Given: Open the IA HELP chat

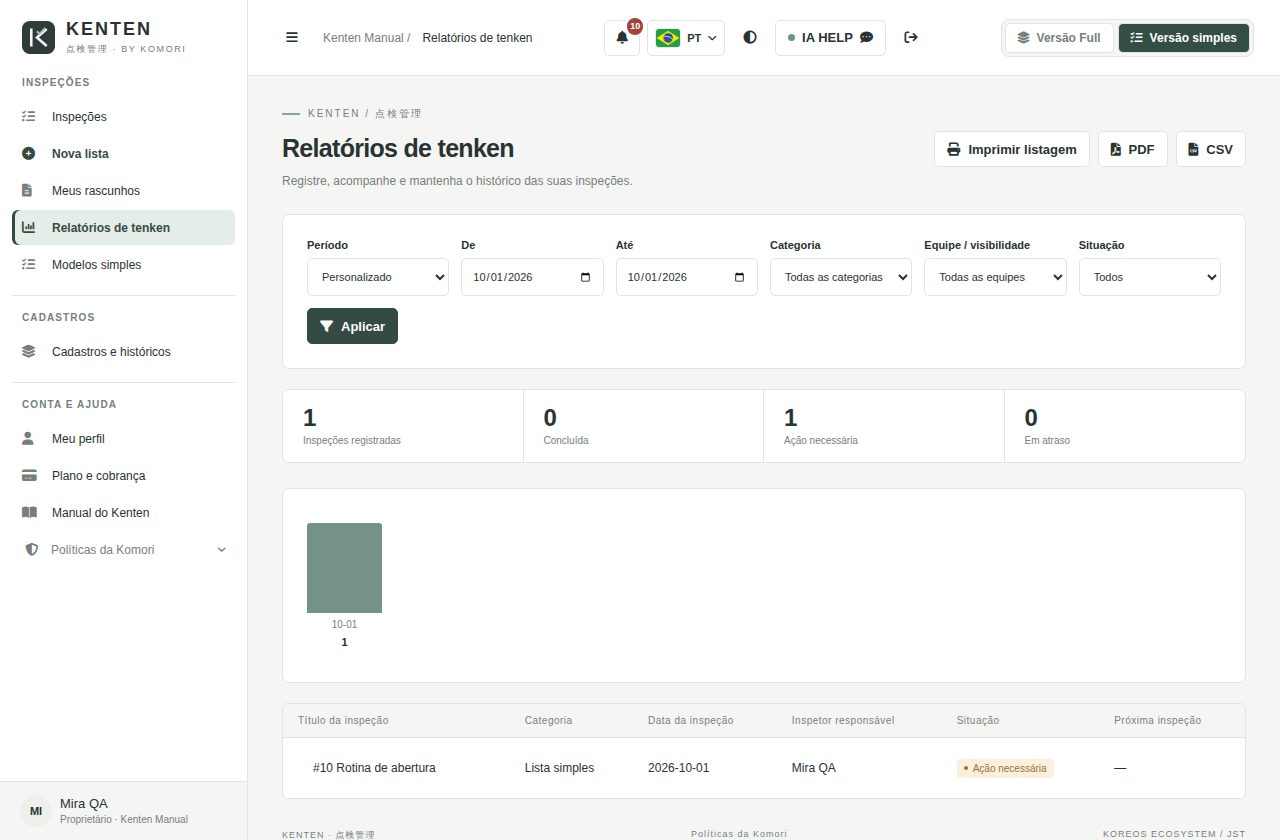Looking at the screenshot, I should (830, 38).
